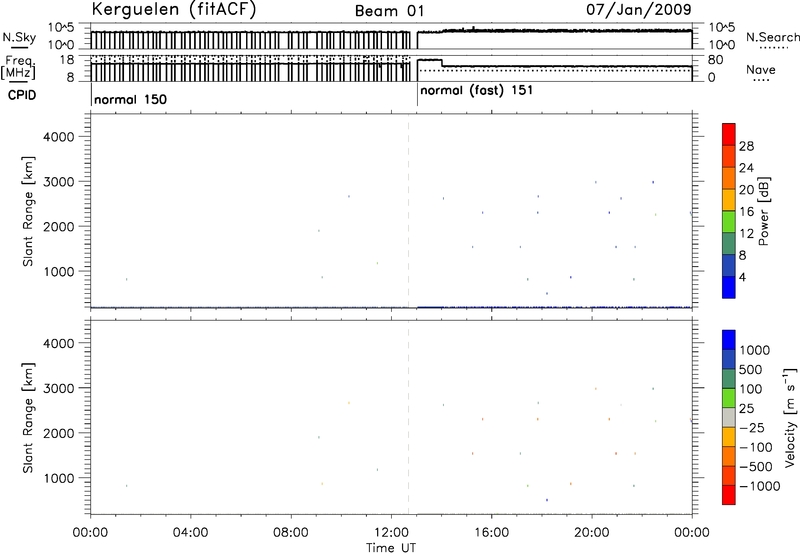This screenshot has width=800, height=554.
Task: Pick the orange 20–24 dB Power color segment
Action: click(x=729, y=178)
